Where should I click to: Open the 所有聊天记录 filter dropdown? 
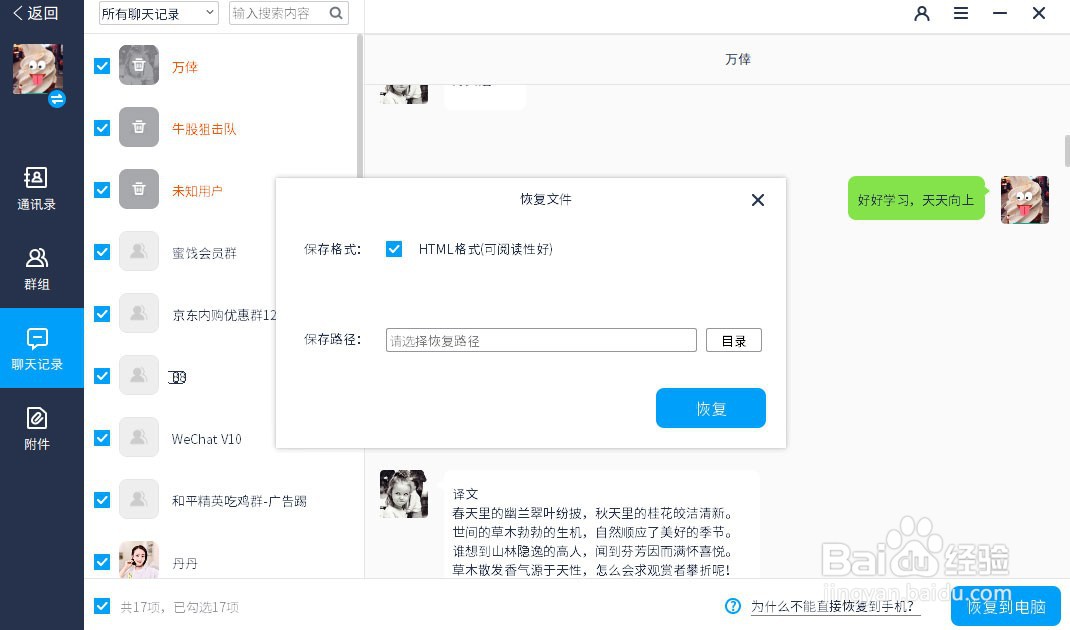pos(157,13)
